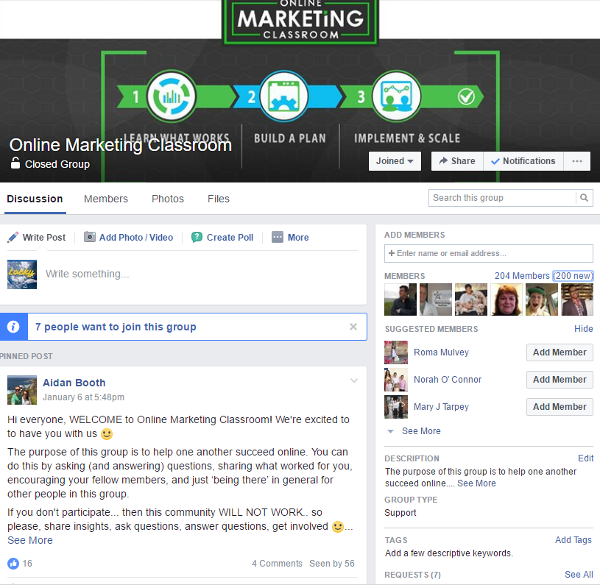Click the camera icon for Add Photo / Video

[x=90, y=237]
